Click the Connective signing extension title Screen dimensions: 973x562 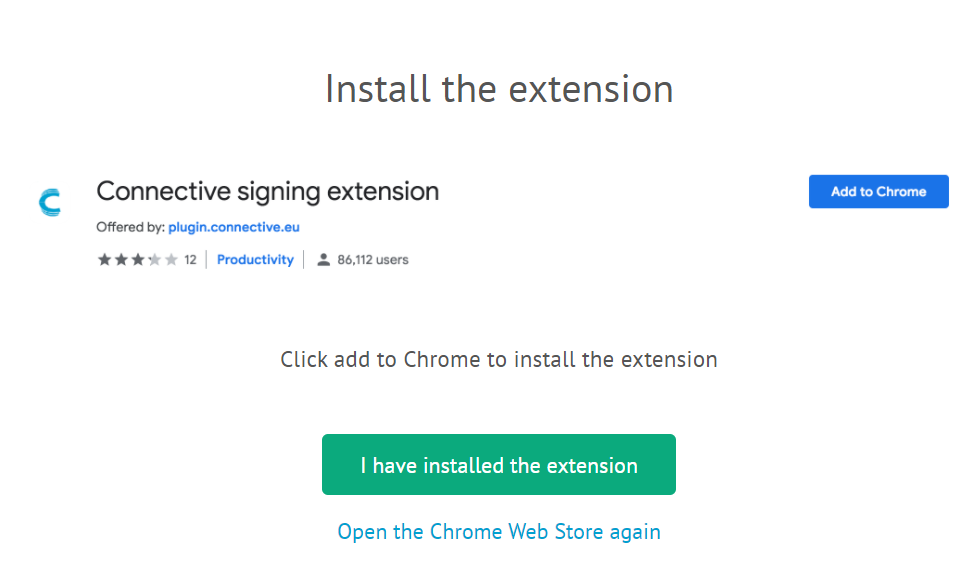267,191
